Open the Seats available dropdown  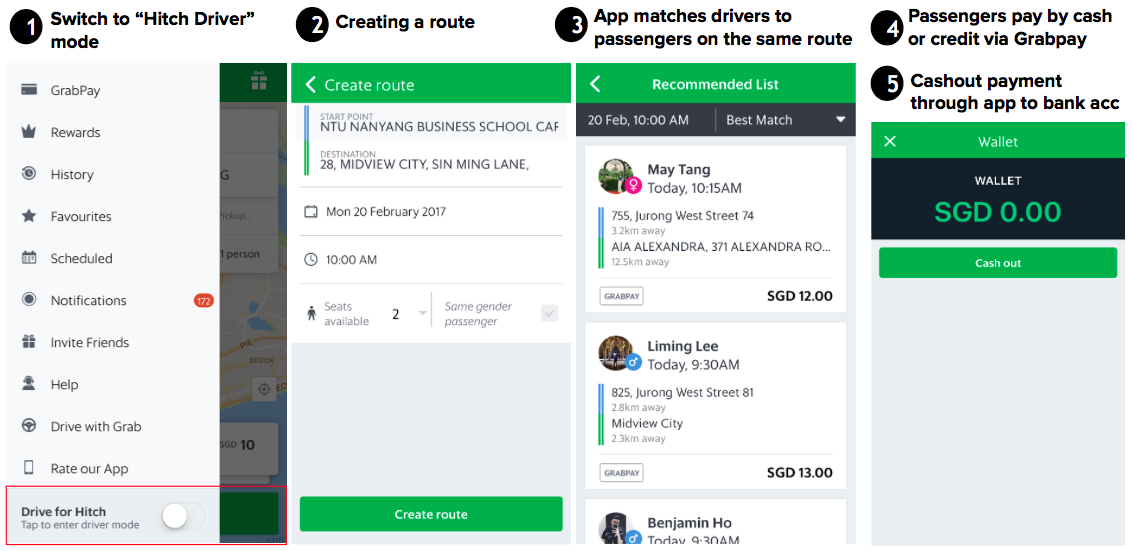[408, 314]
